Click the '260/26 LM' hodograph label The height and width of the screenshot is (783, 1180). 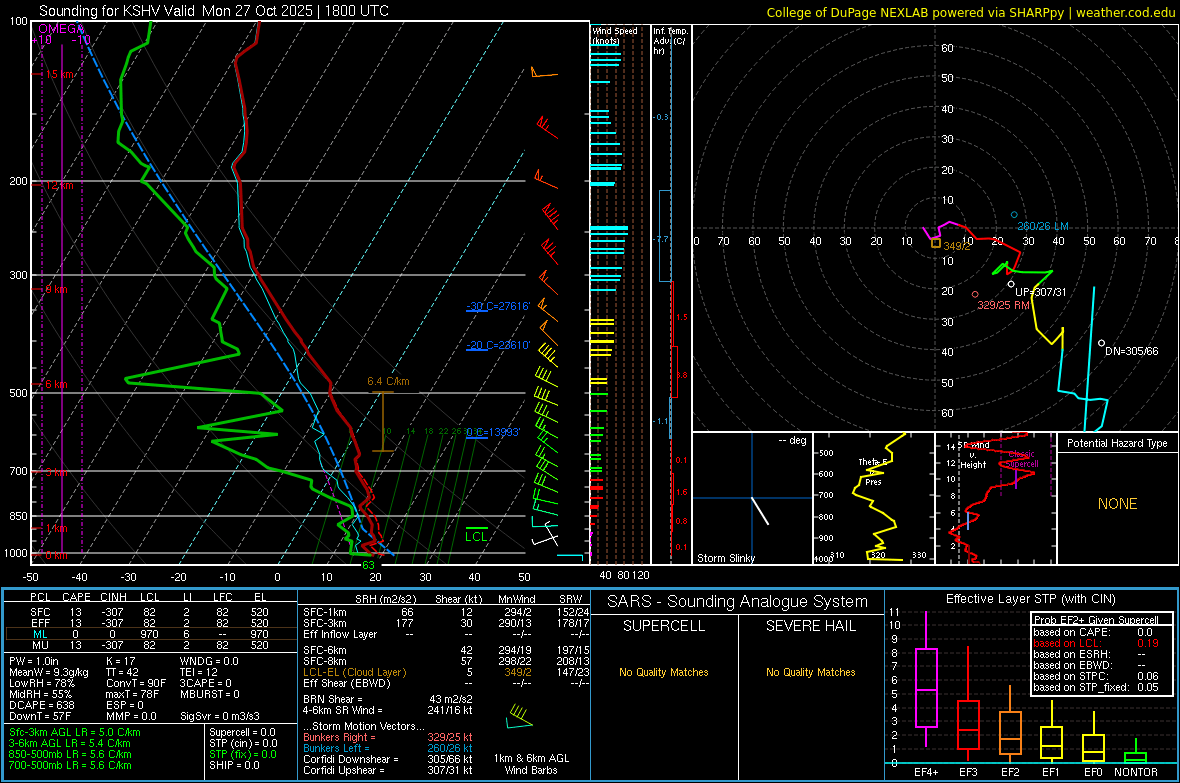click(x=1043, y=226)
